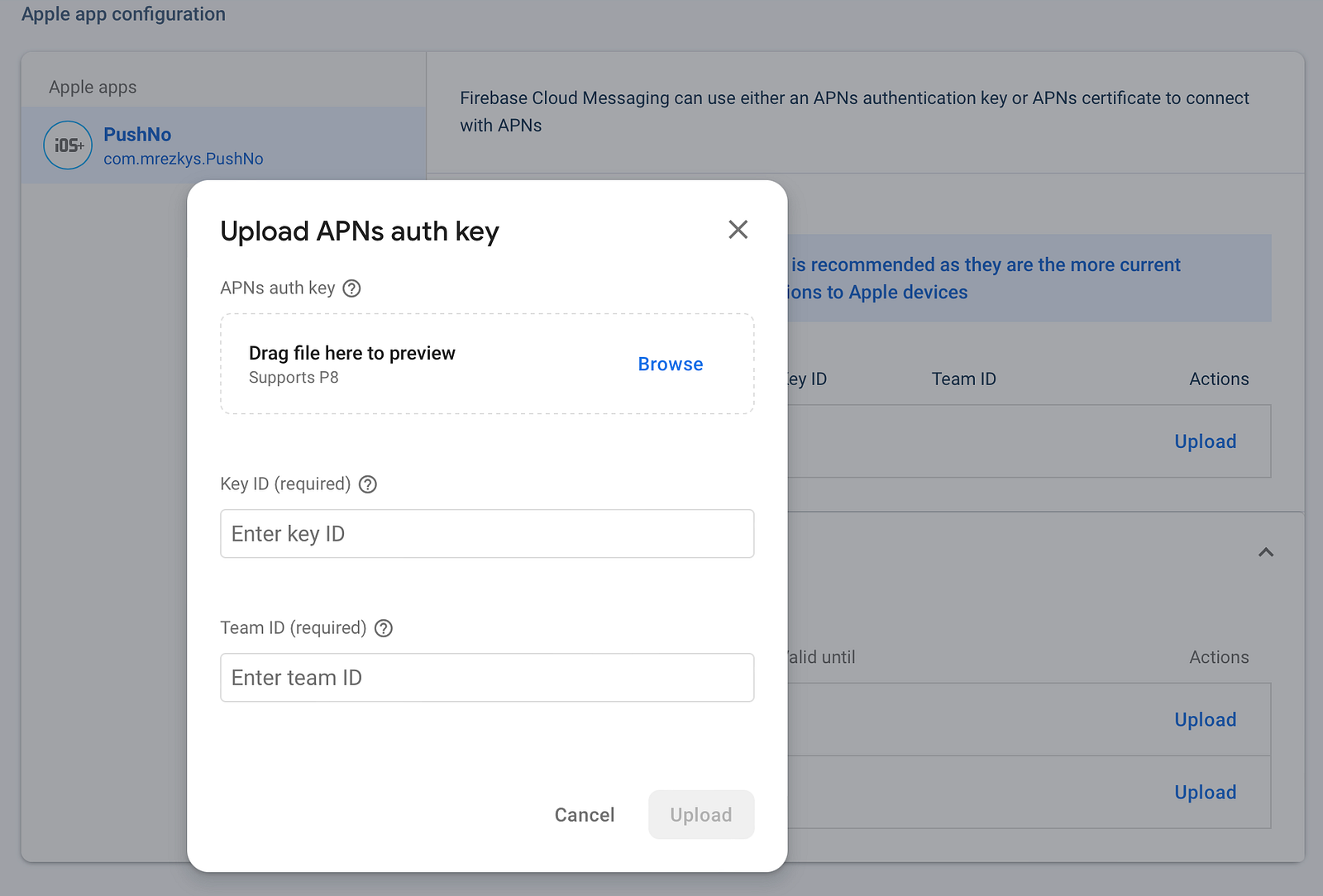The image size is (1323, 896).
Task: Collapse the section with the up chevron
Action: (x=1266, y=552)
